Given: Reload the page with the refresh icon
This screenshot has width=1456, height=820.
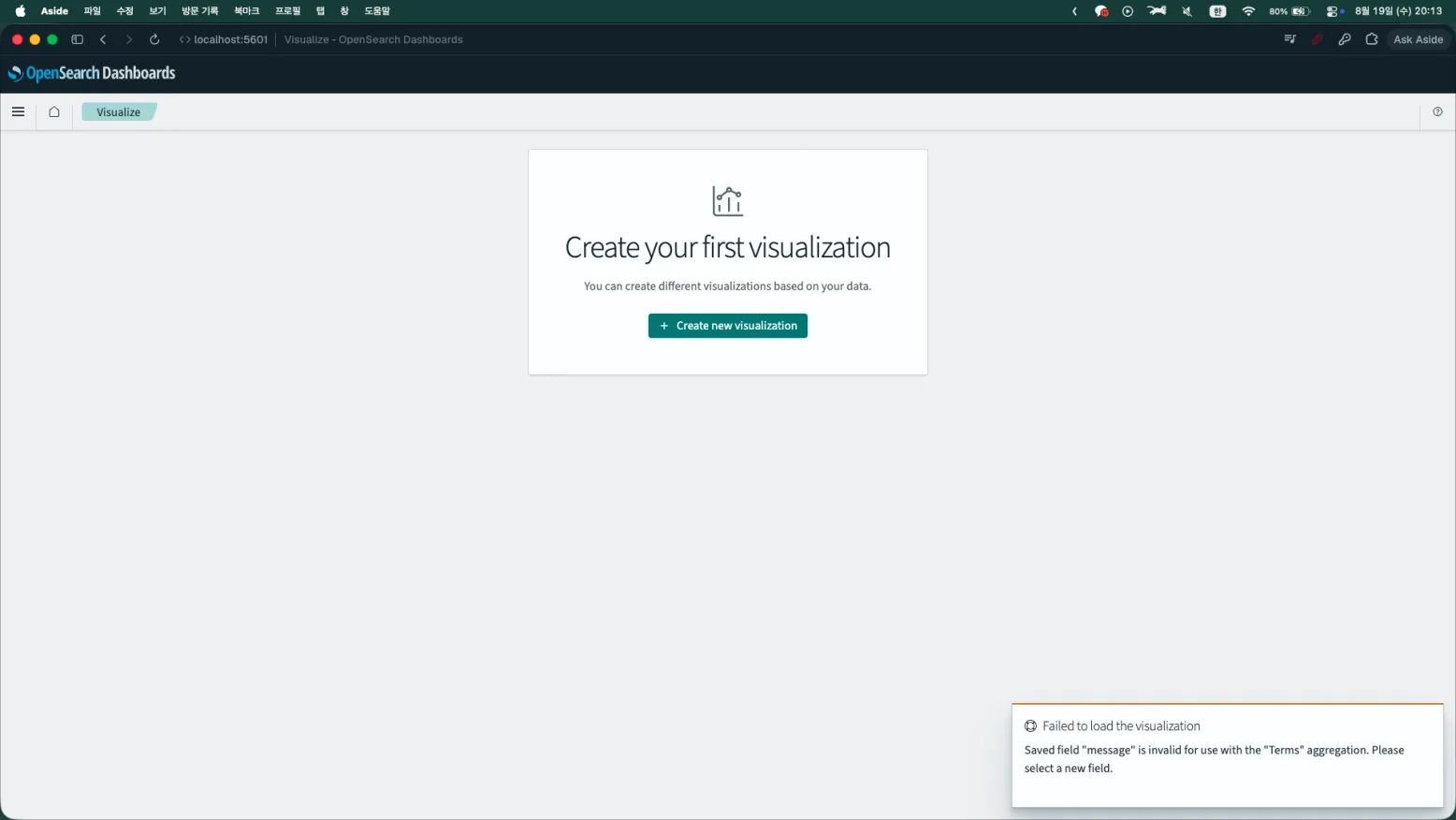Looking at the screenshot, I should [154, 39].
